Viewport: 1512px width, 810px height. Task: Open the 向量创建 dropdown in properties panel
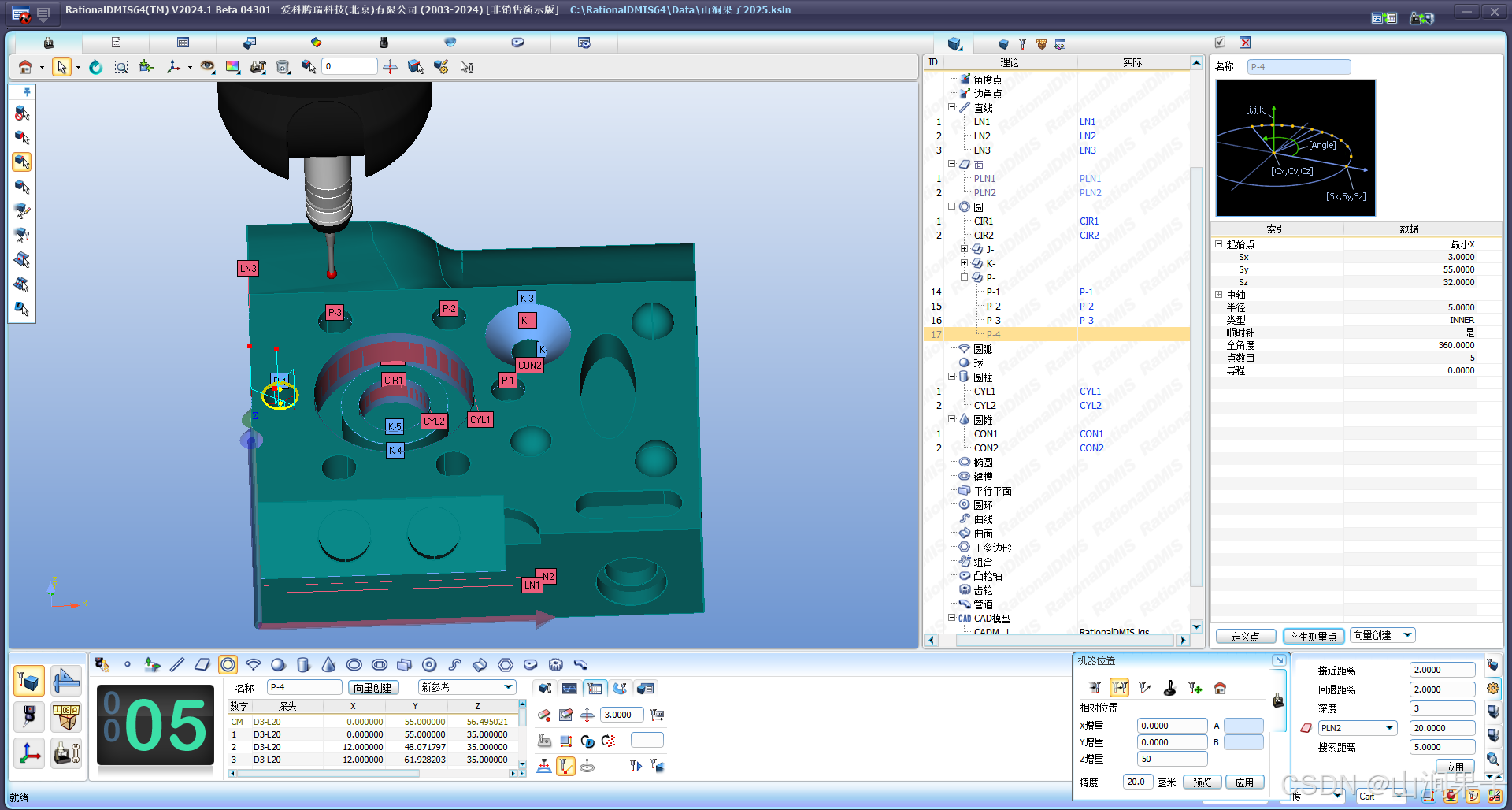click(1407, 635)
